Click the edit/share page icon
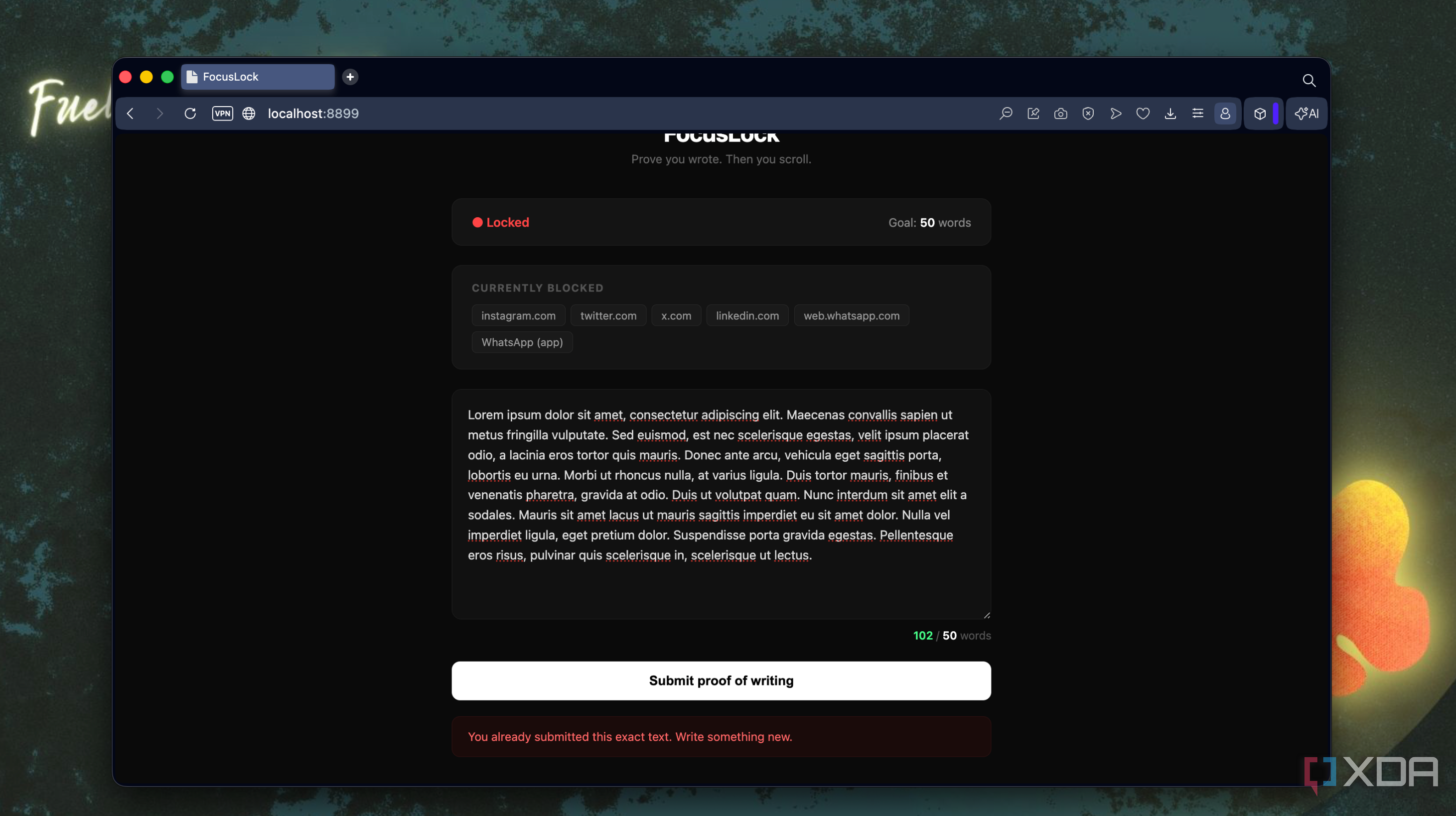The image size is (1456, 816). [x=1033, y=114]
